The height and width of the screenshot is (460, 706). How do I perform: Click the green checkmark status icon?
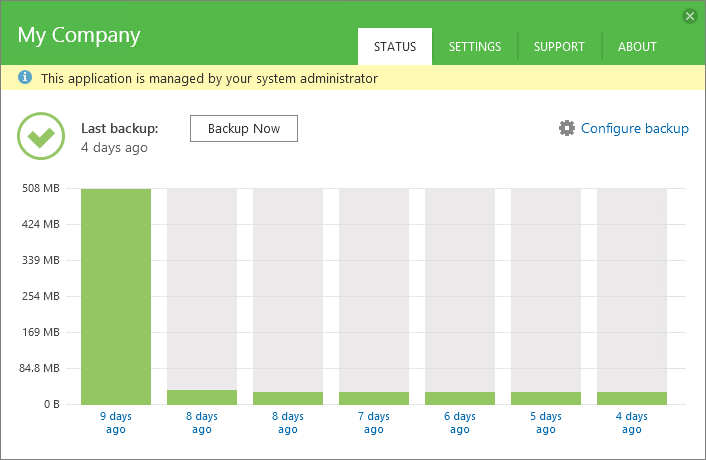(41, 137)
